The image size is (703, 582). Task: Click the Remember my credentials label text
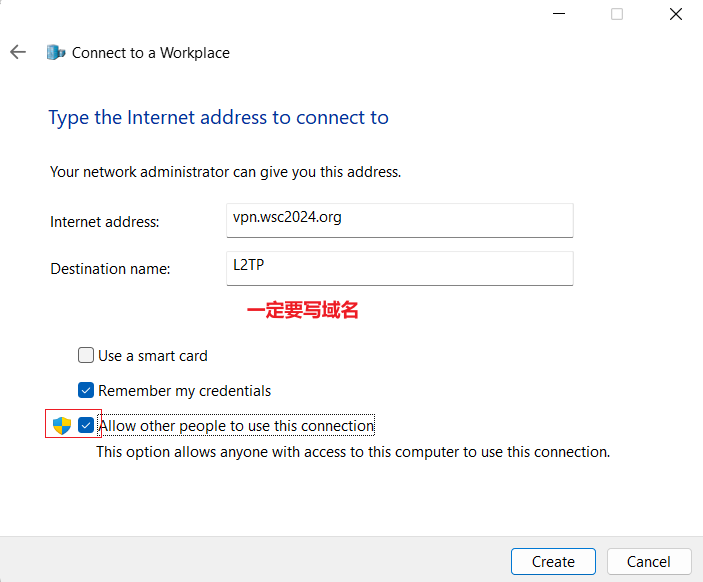(x=184, y=391)
